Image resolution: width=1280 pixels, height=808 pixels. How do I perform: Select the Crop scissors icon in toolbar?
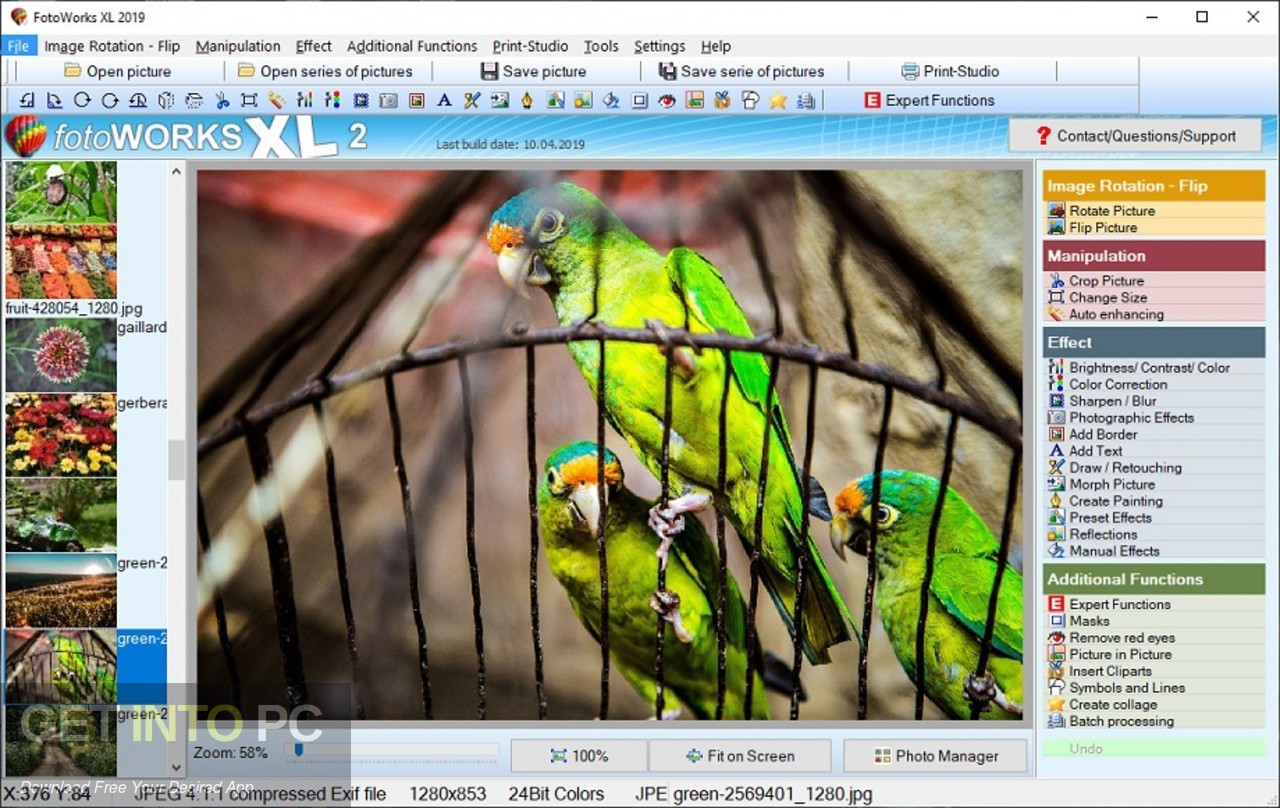tap(222, 100)
